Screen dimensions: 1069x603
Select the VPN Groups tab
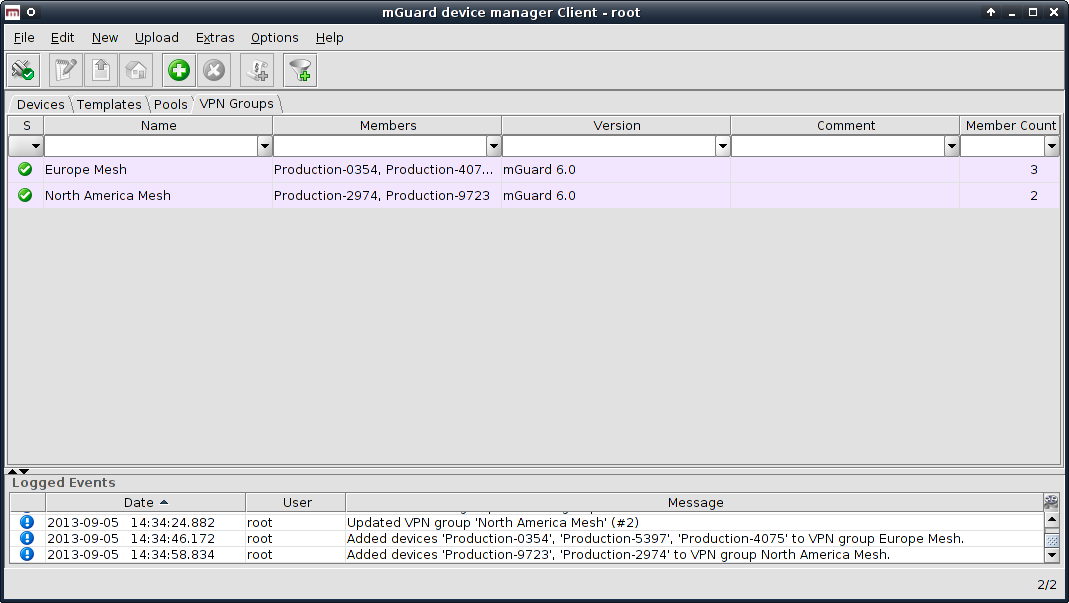point(237,104)
